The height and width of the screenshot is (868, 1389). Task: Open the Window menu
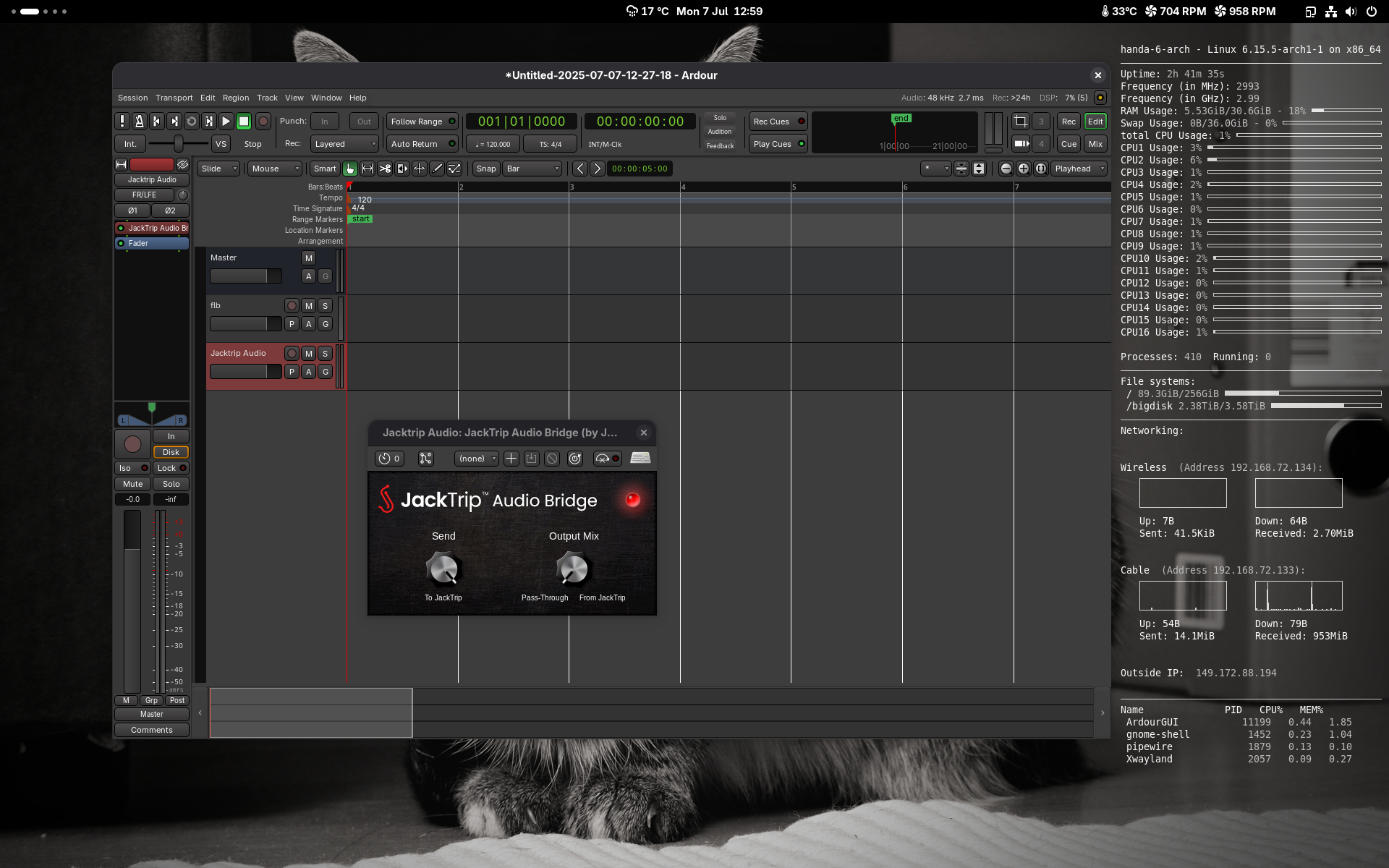pyautogui.click(x=326, y=98)
